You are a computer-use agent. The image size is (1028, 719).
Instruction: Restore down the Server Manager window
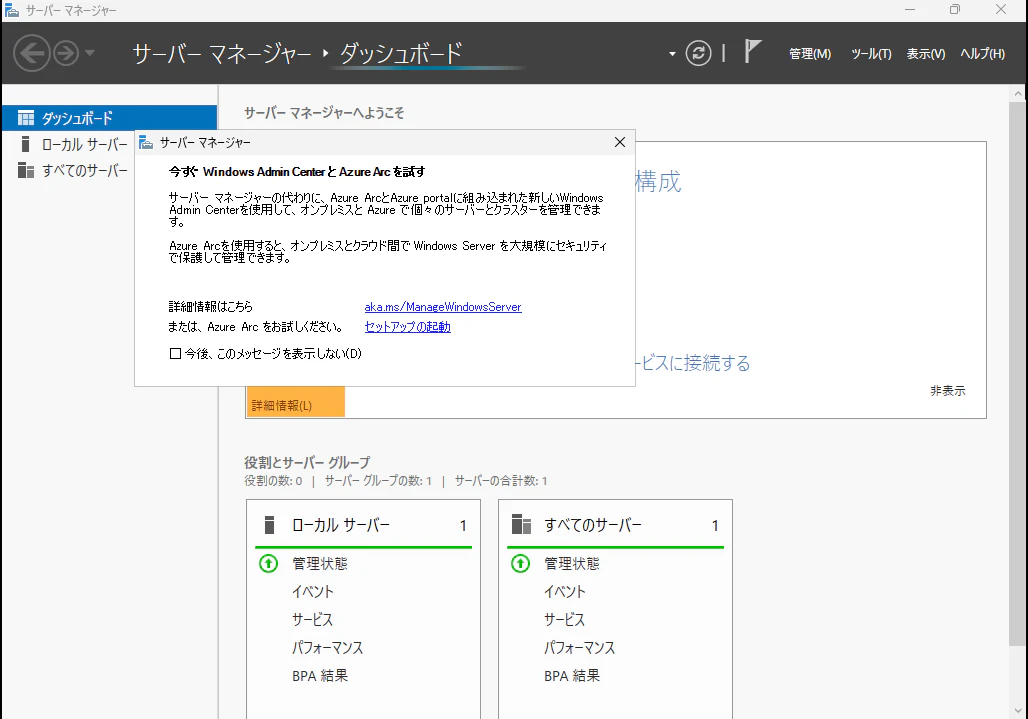point(955,10)
